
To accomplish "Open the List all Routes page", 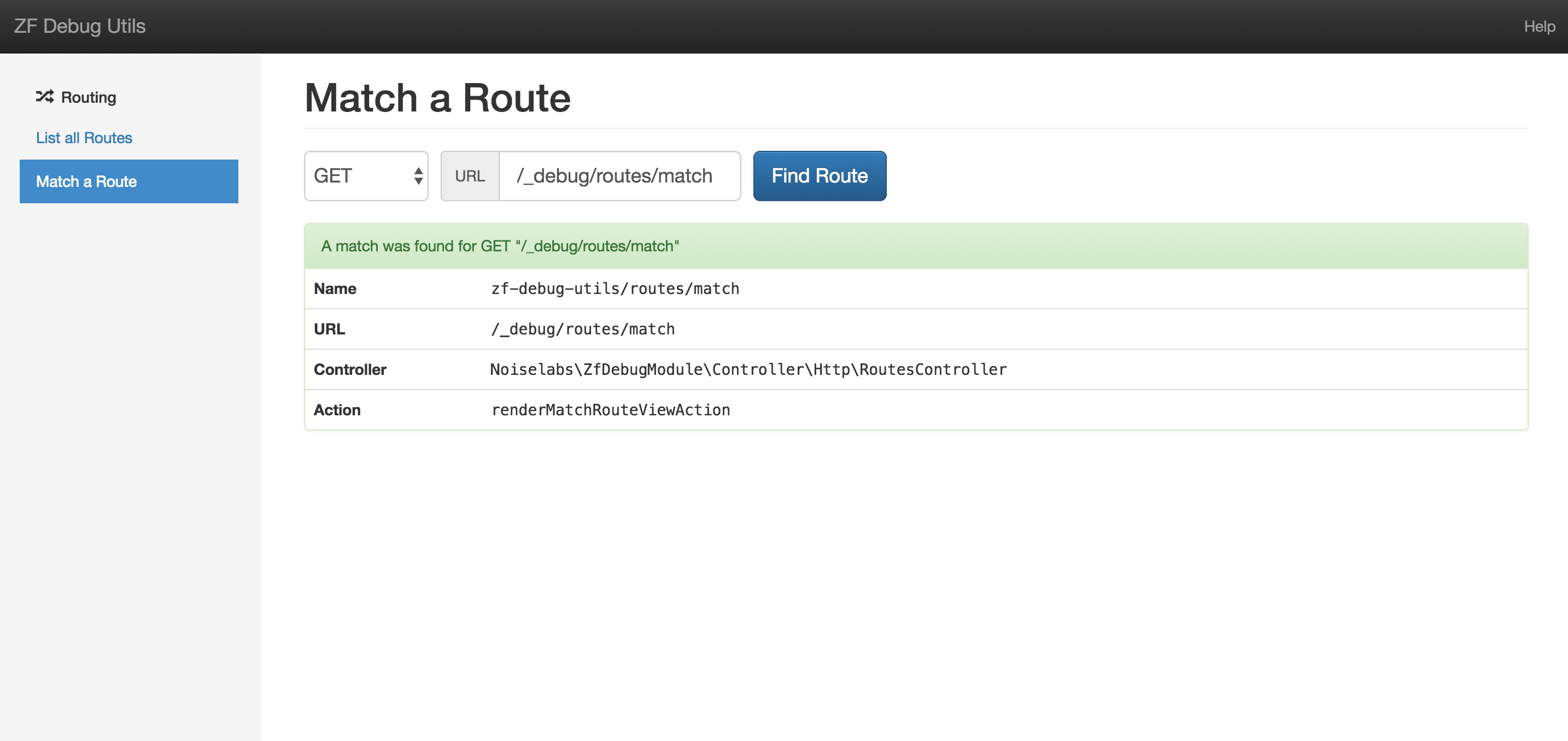I will click(x=84, y=138).
